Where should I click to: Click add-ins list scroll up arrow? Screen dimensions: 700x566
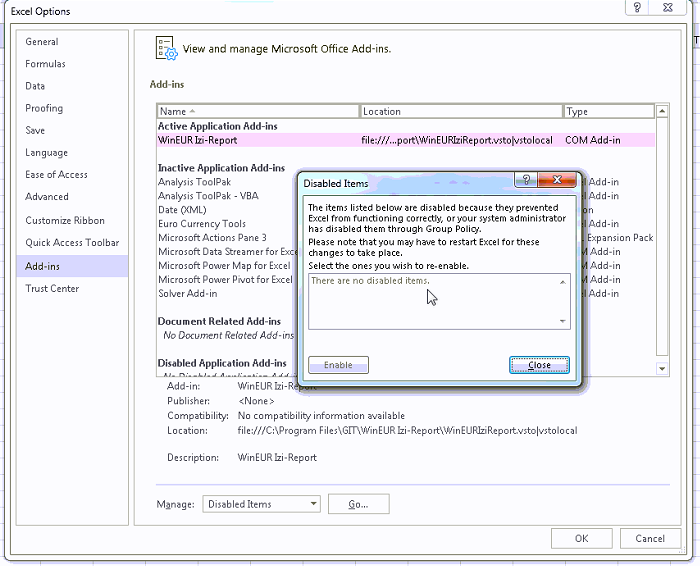pos(662,111)
